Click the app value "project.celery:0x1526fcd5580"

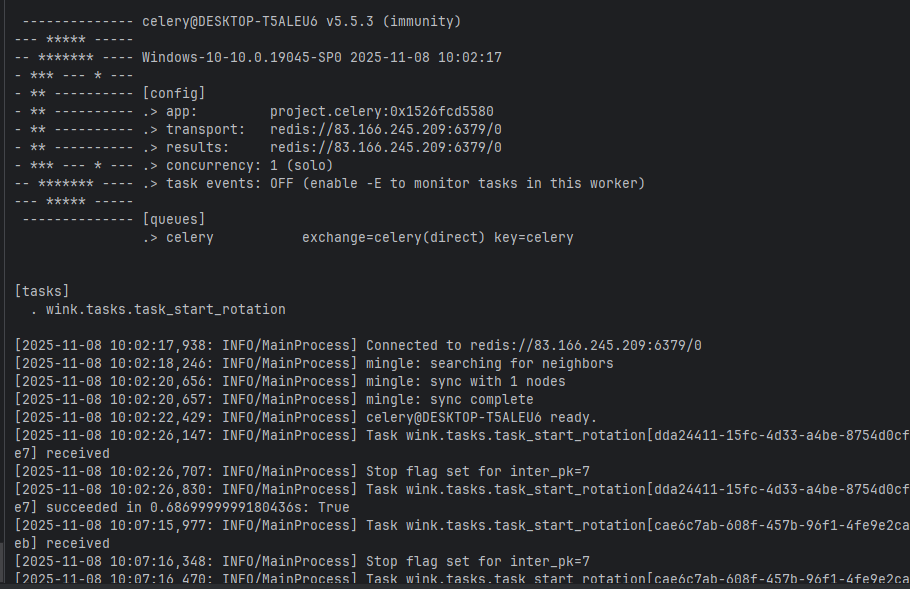click(x=382, y=111)
